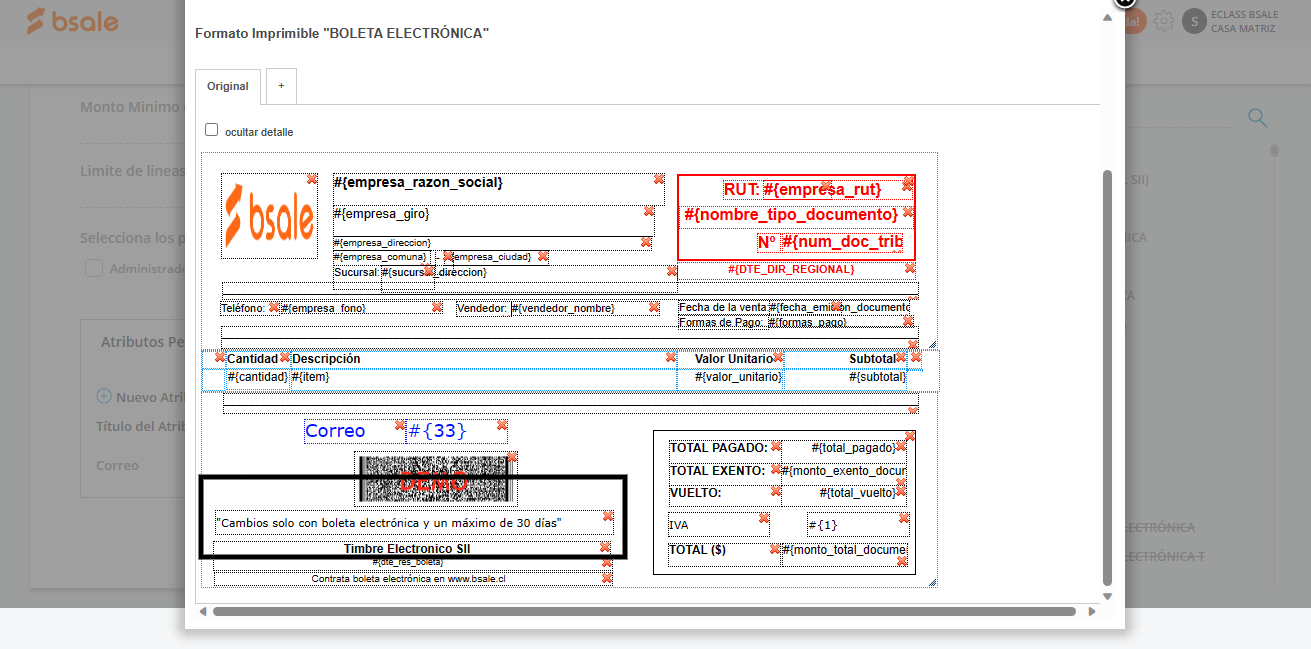Delete the blue Correo label
The height and width of the screenshot is (649, 1311).
pos(400,425)
